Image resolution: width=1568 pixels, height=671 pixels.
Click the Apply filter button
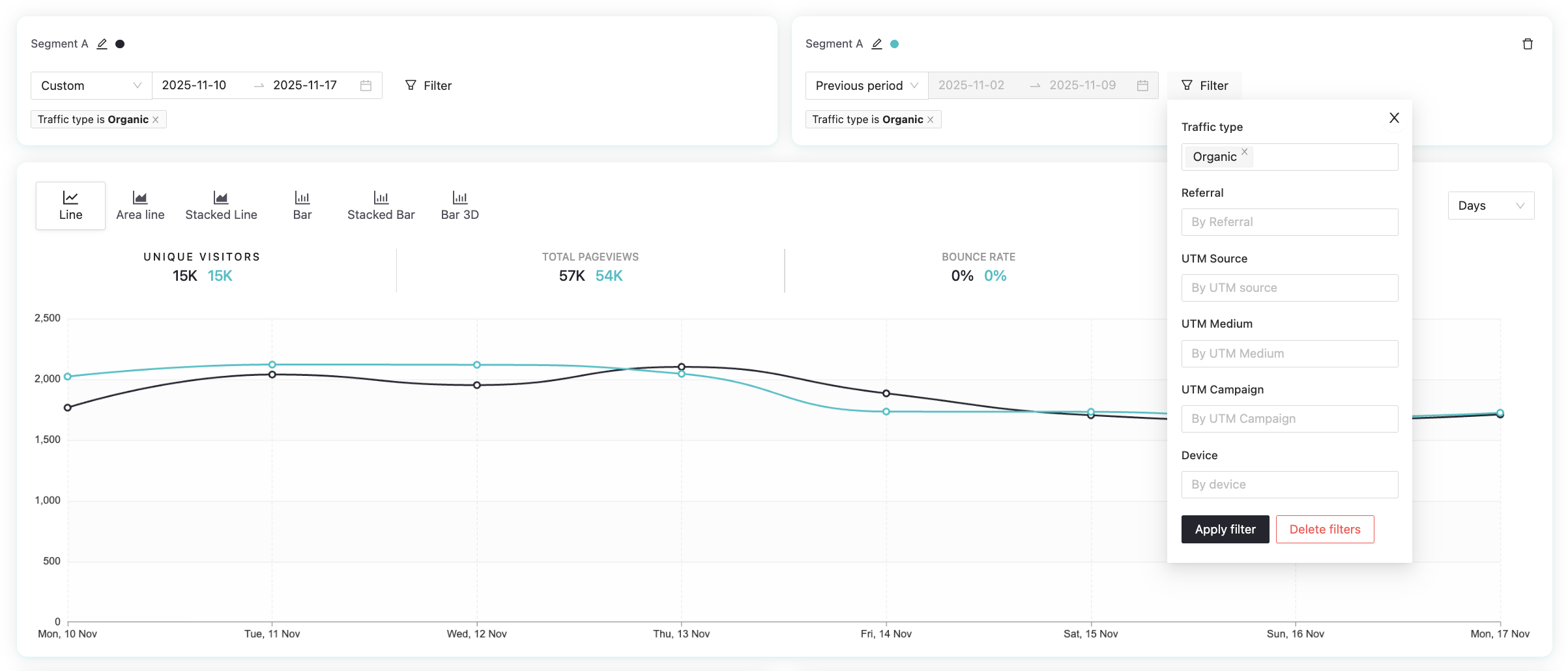1225,529
